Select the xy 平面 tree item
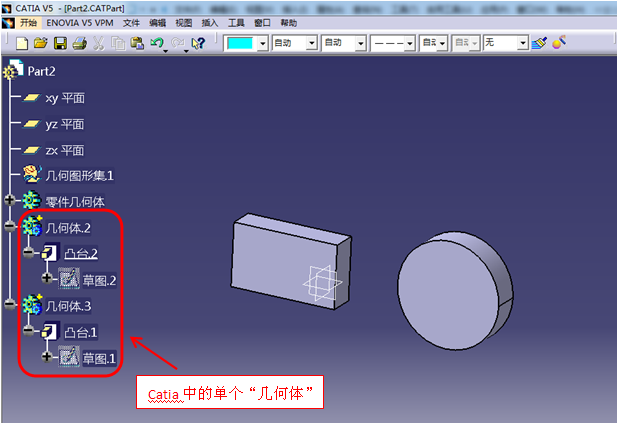The width and height of the screenshot is (617, 425). (65, 97)
